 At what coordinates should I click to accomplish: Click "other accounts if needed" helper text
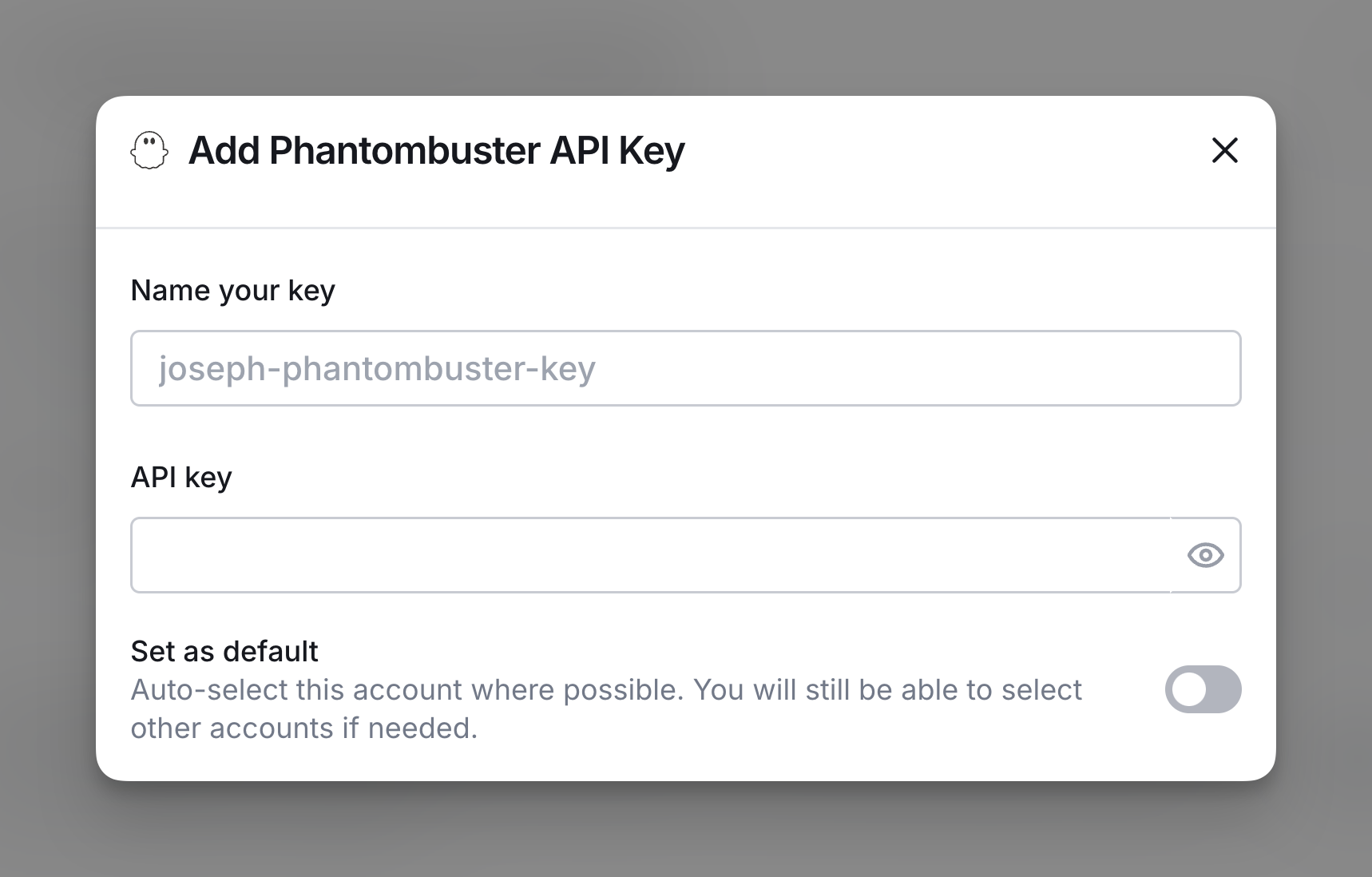[303, 728]
